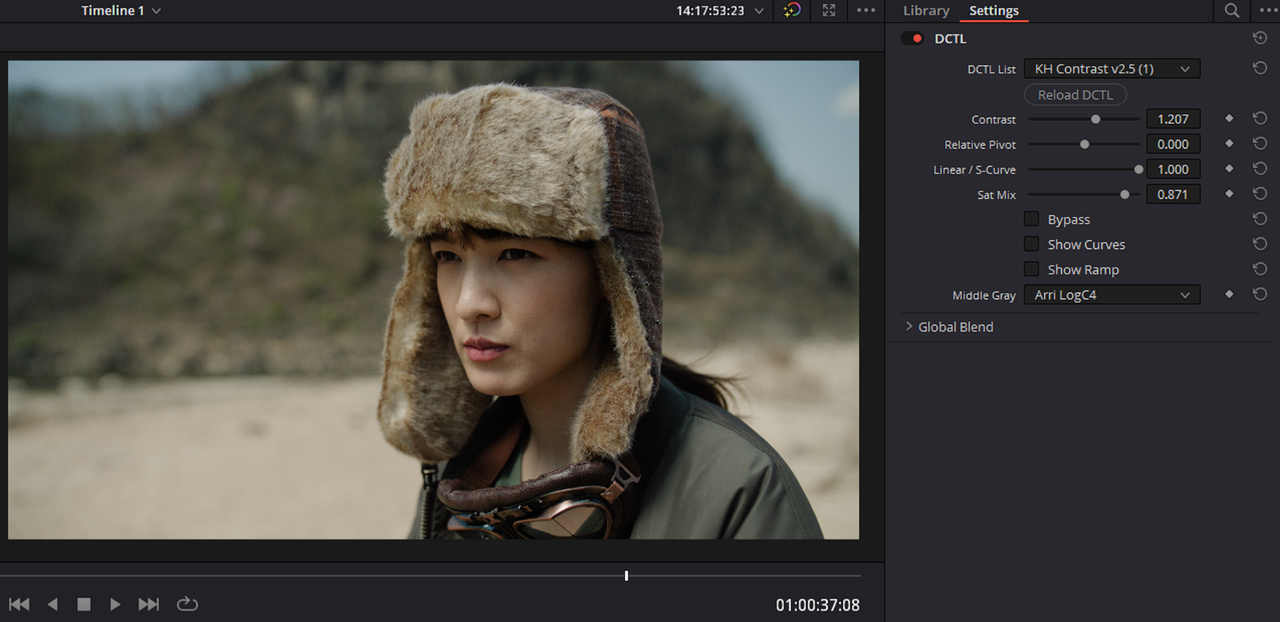The width and height of the screenshot is (1280, 622).
Task: Click the Linear / S-Curve slider handle
Action: 1138,169
